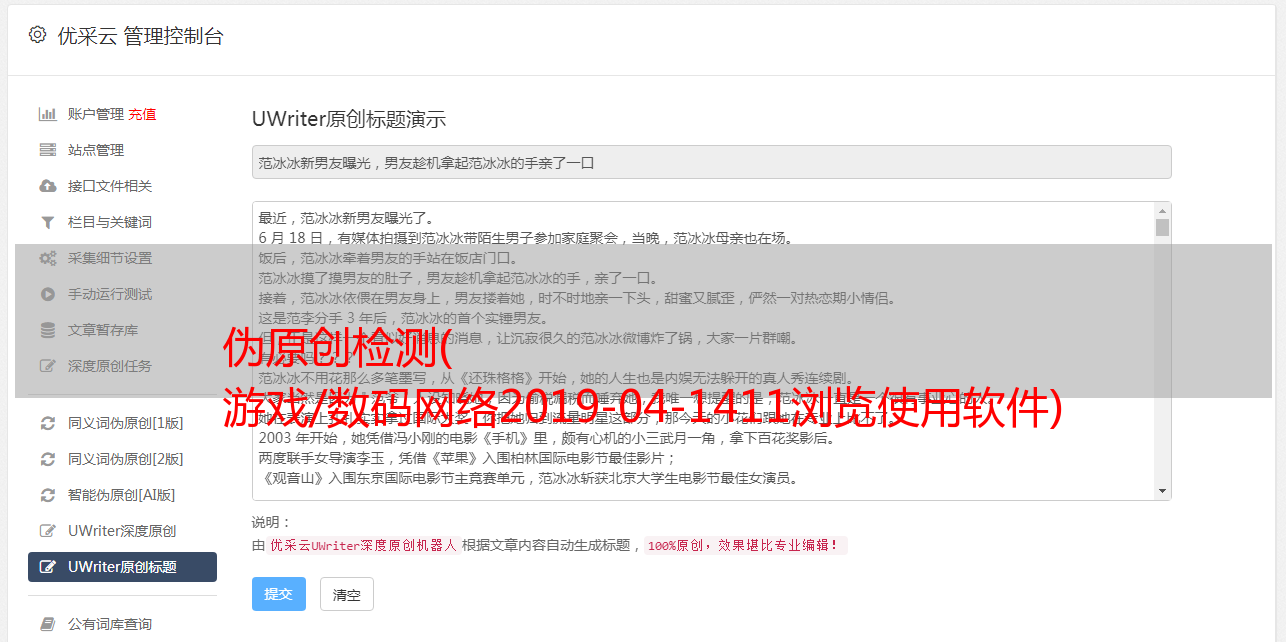
Task: Click the generated title input field
Action: 711,162
